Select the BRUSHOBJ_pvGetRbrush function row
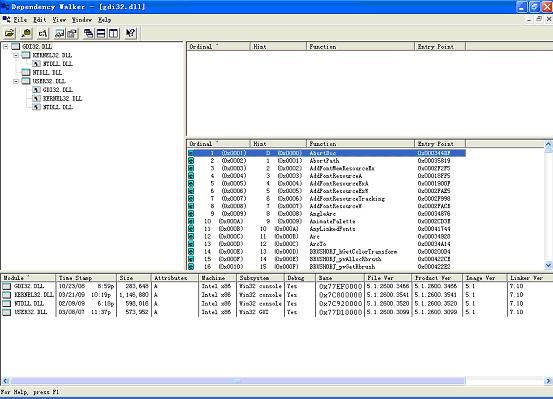This screenshot has width=553, height=399. tap(327, 267)
